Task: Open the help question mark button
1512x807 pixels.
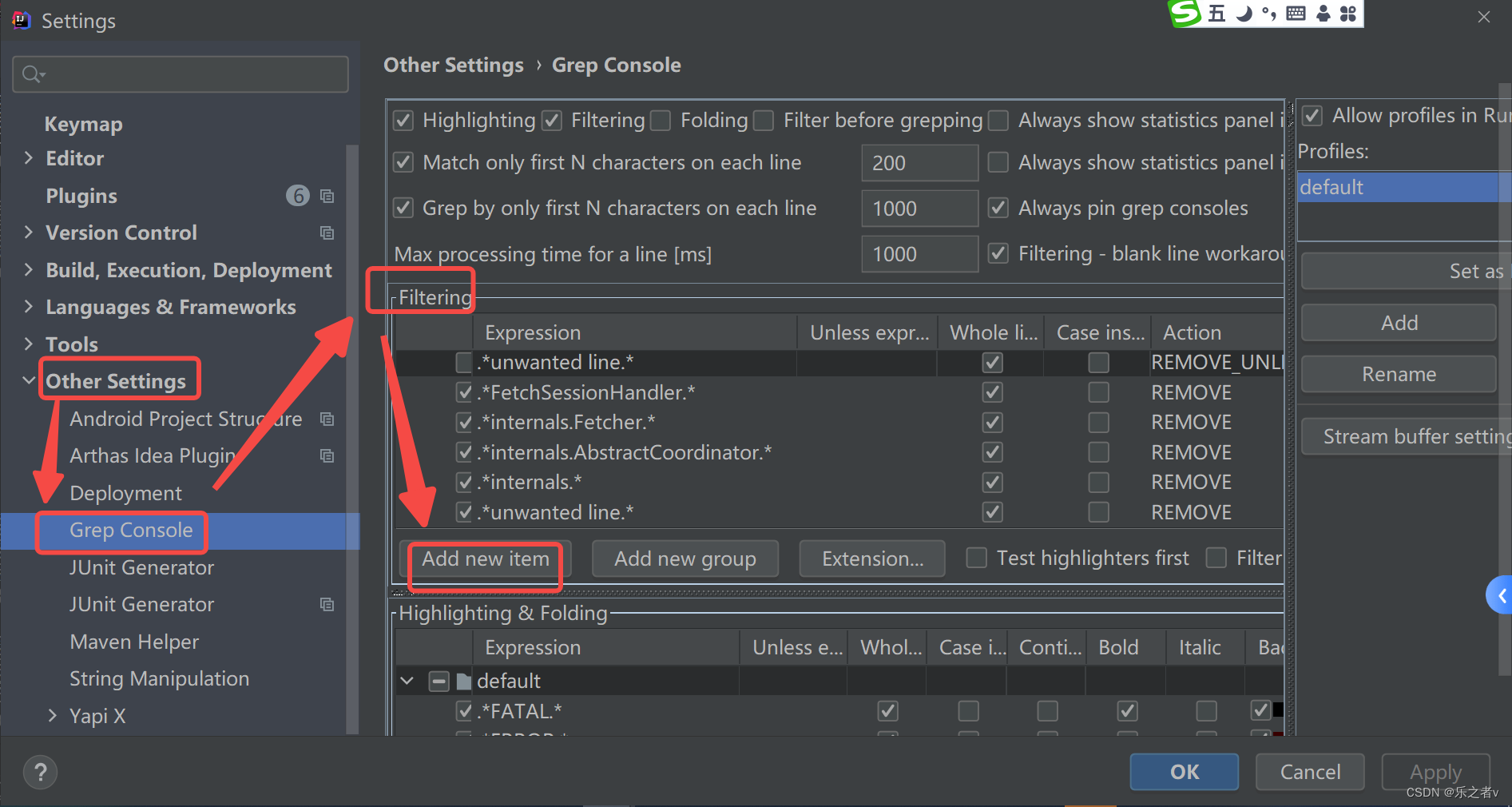Action: 40,772
